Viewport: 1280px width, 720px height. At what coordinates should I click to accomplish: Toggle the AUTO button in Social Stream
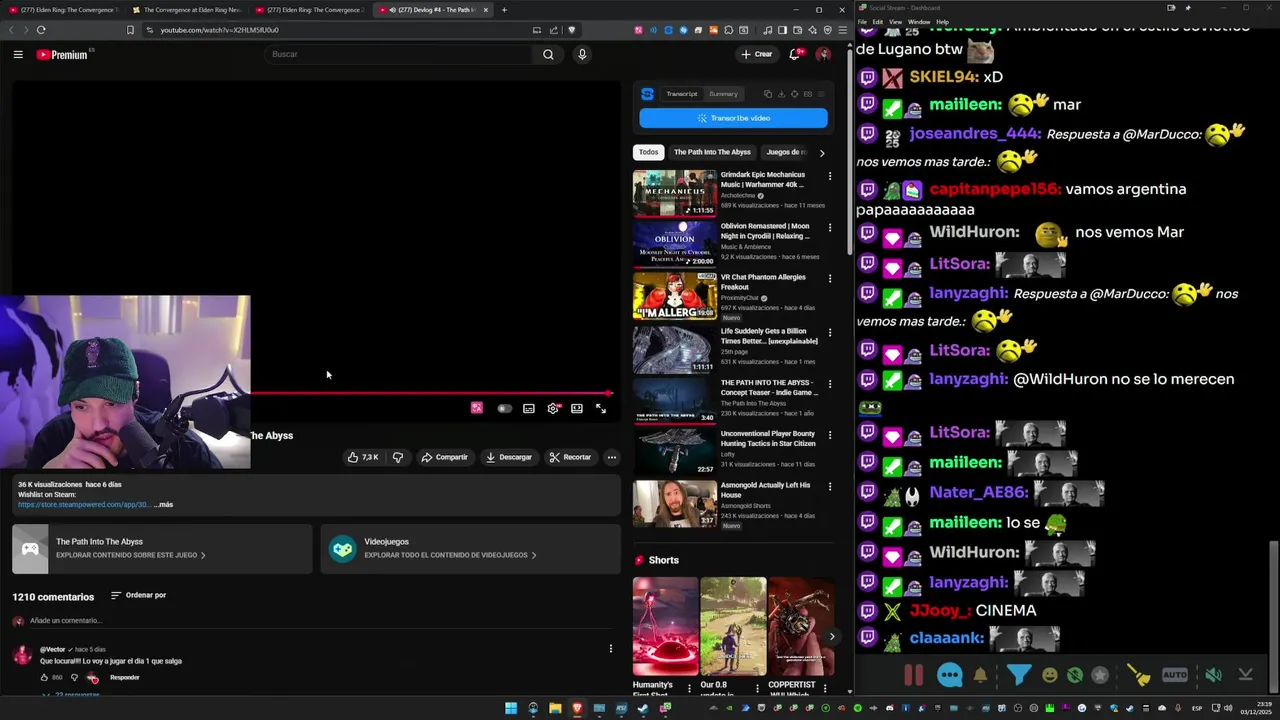coord(1175,675)
